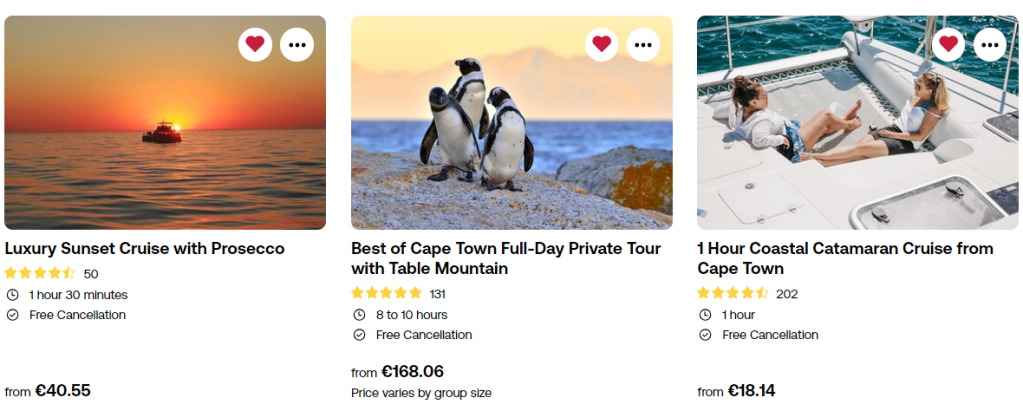
Task: Toggle heart on Best of Cape Town tour
Action: [x=601, y=44]
